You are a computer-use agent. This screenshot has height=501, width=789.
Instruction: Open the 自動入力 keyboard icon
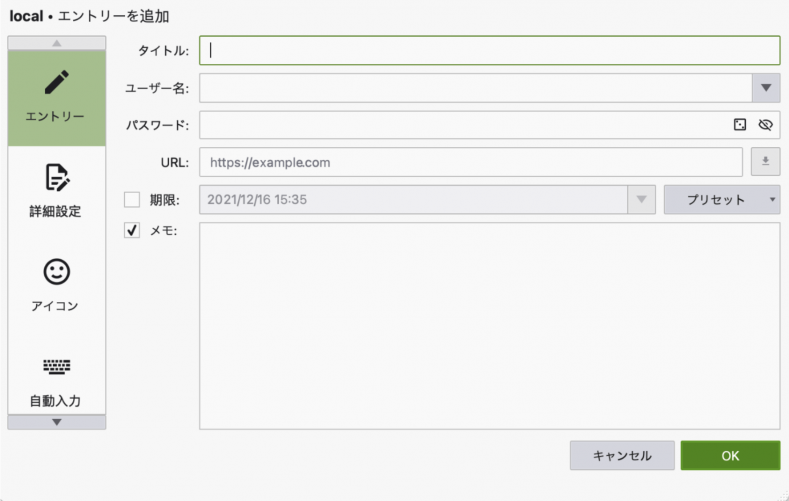point(56,367)
